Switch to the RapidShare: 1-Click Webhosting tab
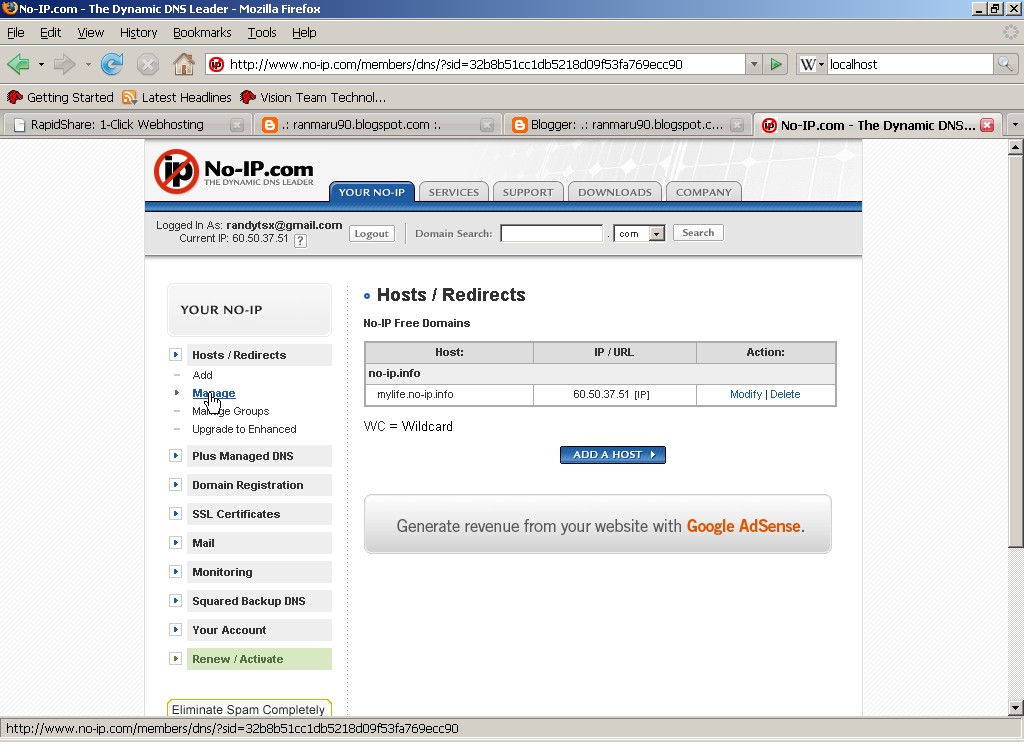Image resolution: width=1024 pixels, height=742 pixels. point(125,125)
